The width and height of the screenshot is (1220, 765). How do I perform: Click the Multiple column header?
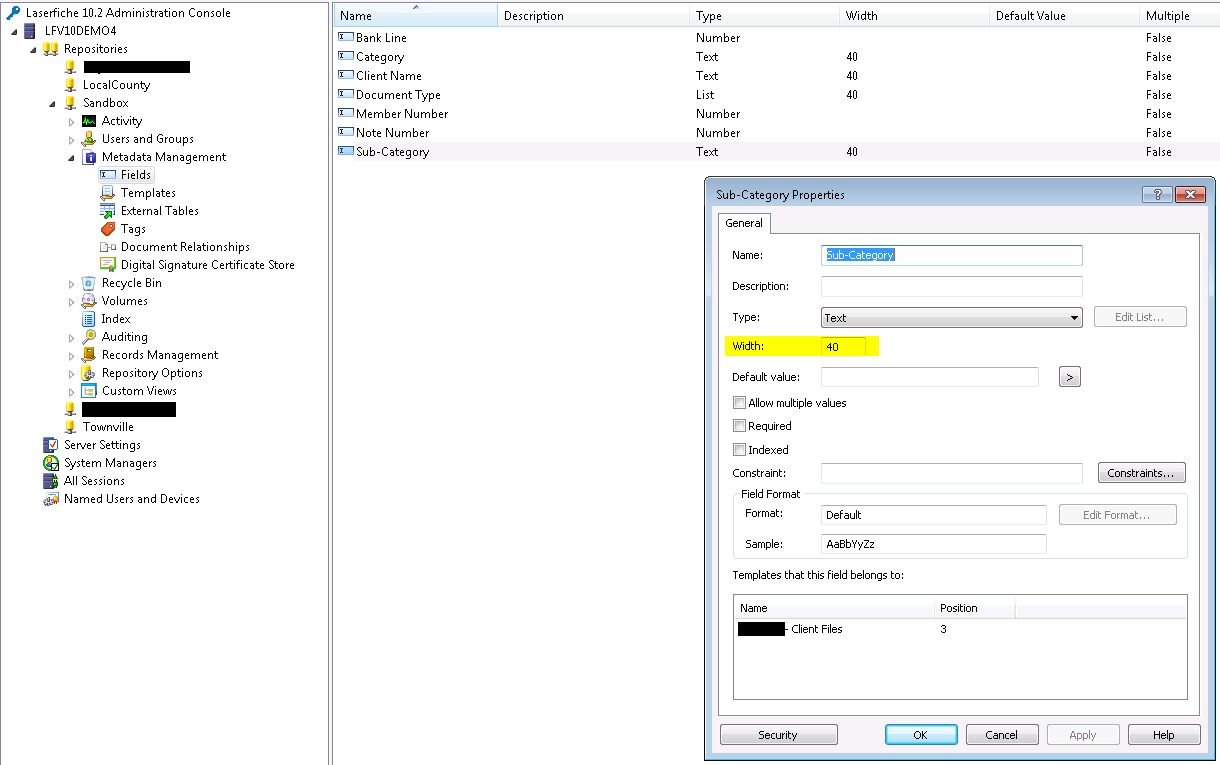click(x=1180, y=15)
